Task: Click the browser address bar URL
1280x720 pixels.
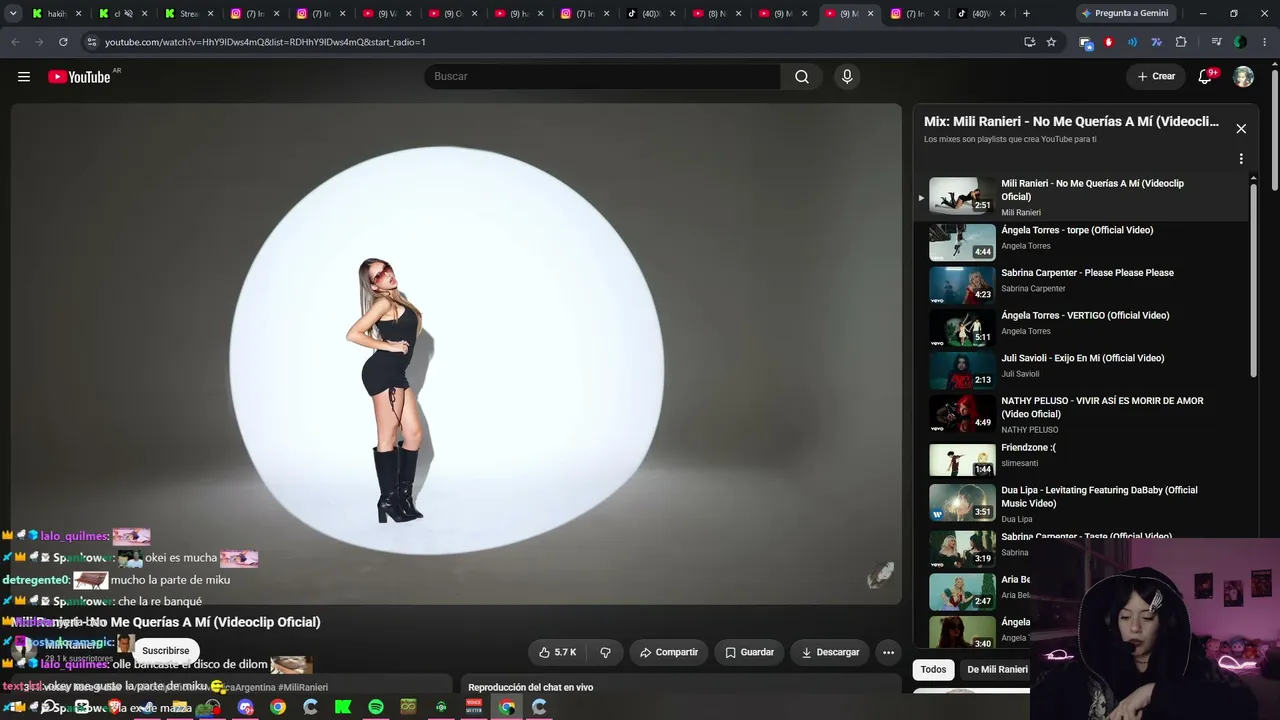Action: coord(265,42)
